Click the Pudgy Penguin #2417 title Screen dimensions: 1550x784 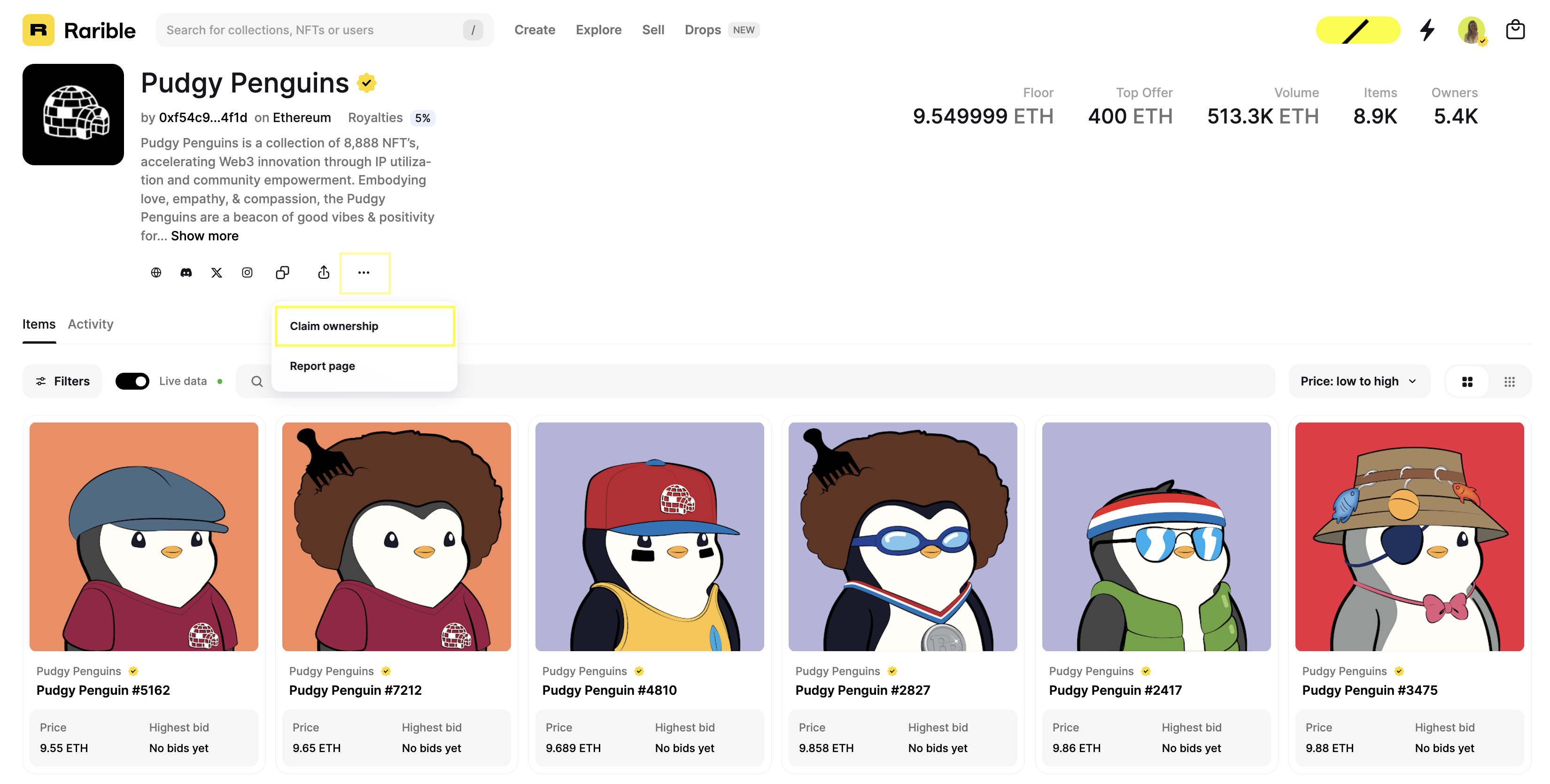(1116, 690)
